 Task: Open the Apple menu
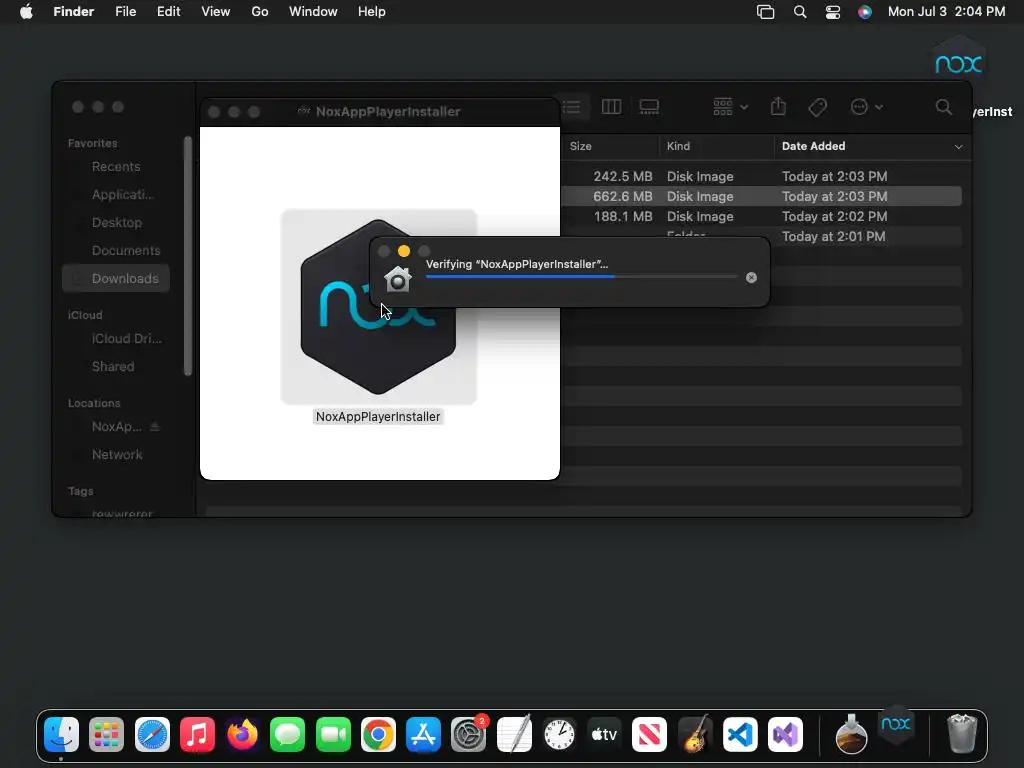[x=26, y=12]
